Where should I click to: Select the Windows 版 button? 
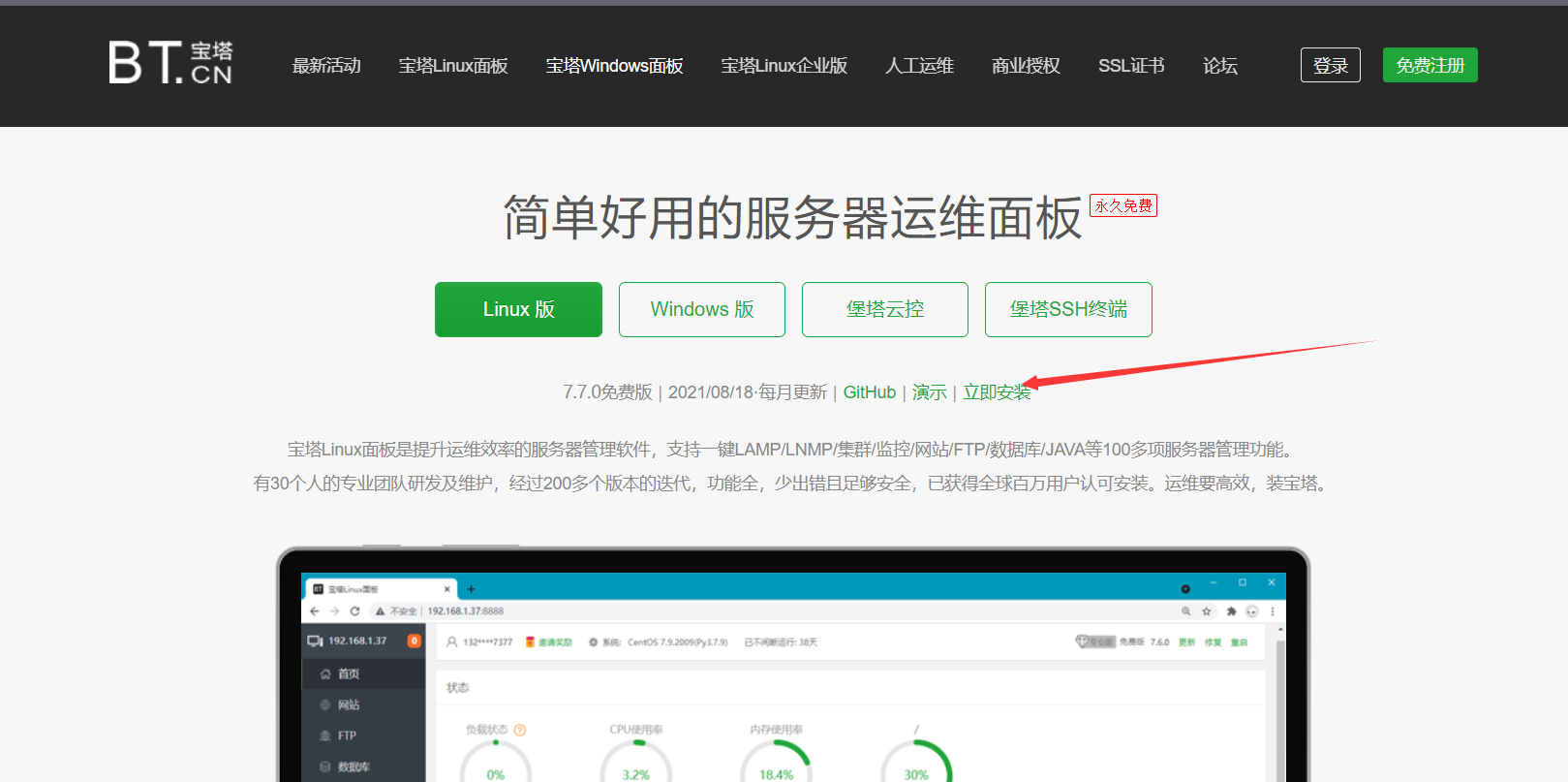pyautogui.click(x=702, y=309)
